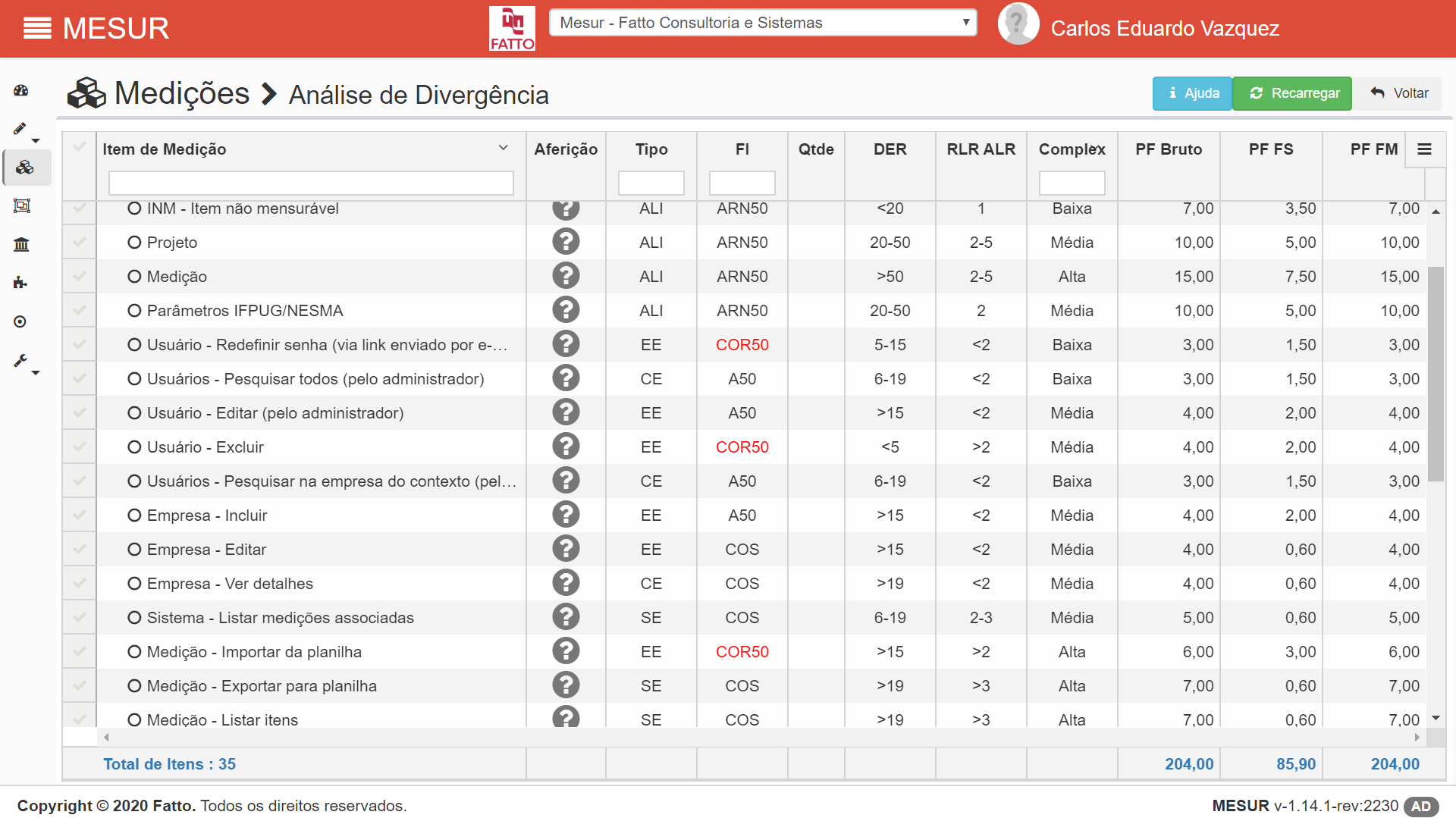Check the Sistema - Listar medições row checkbox
Screen dimensions: 1456x818
80,617
